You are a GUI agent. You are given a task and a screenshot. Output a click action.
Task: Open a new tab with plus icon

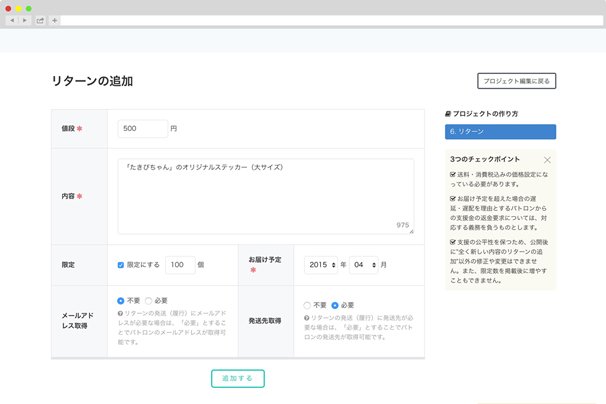click(x=54, y=20)
